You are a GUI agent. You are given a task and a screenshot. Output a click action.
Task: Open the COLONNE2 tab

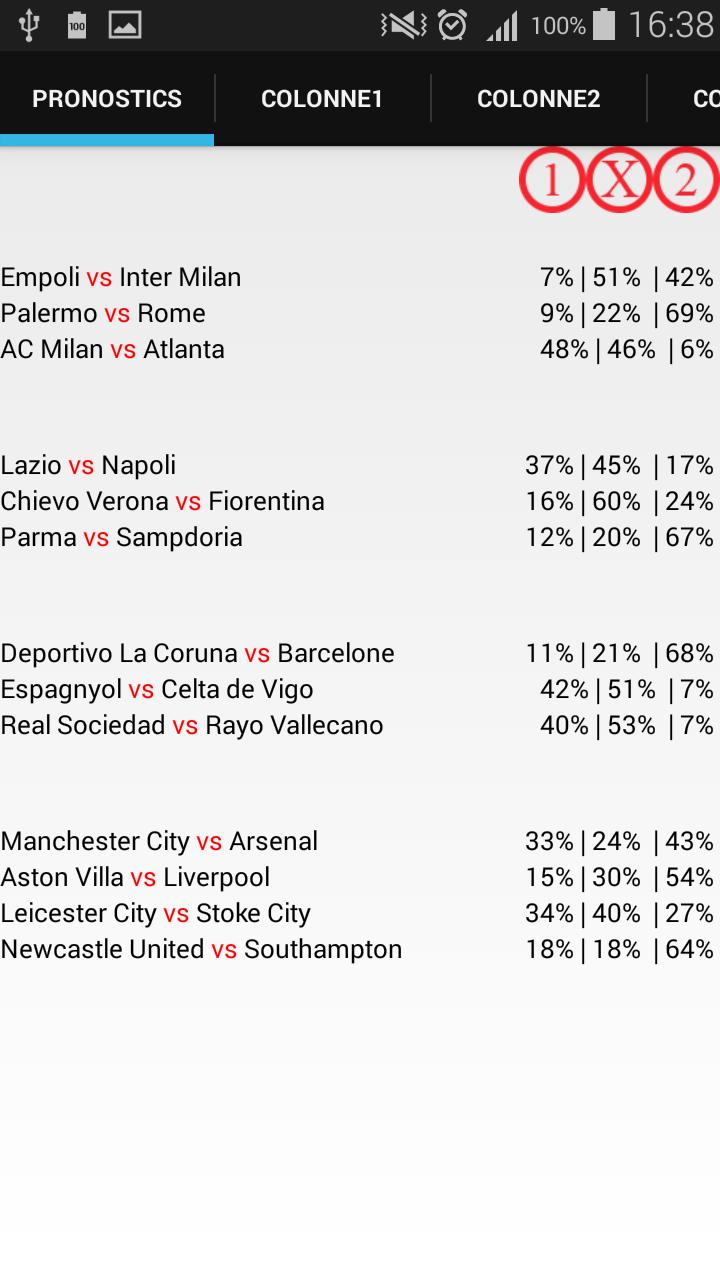tap(538, 99)
